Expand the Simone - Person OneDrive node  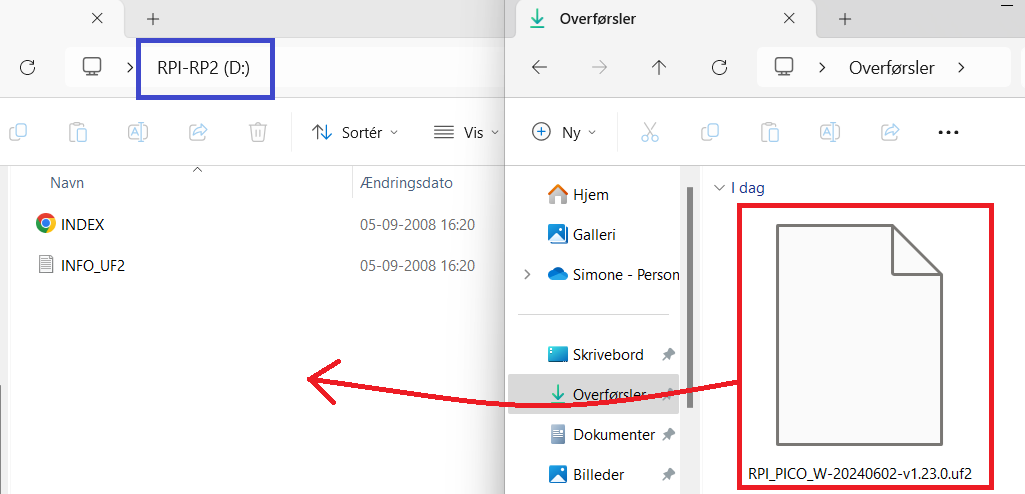527,275
